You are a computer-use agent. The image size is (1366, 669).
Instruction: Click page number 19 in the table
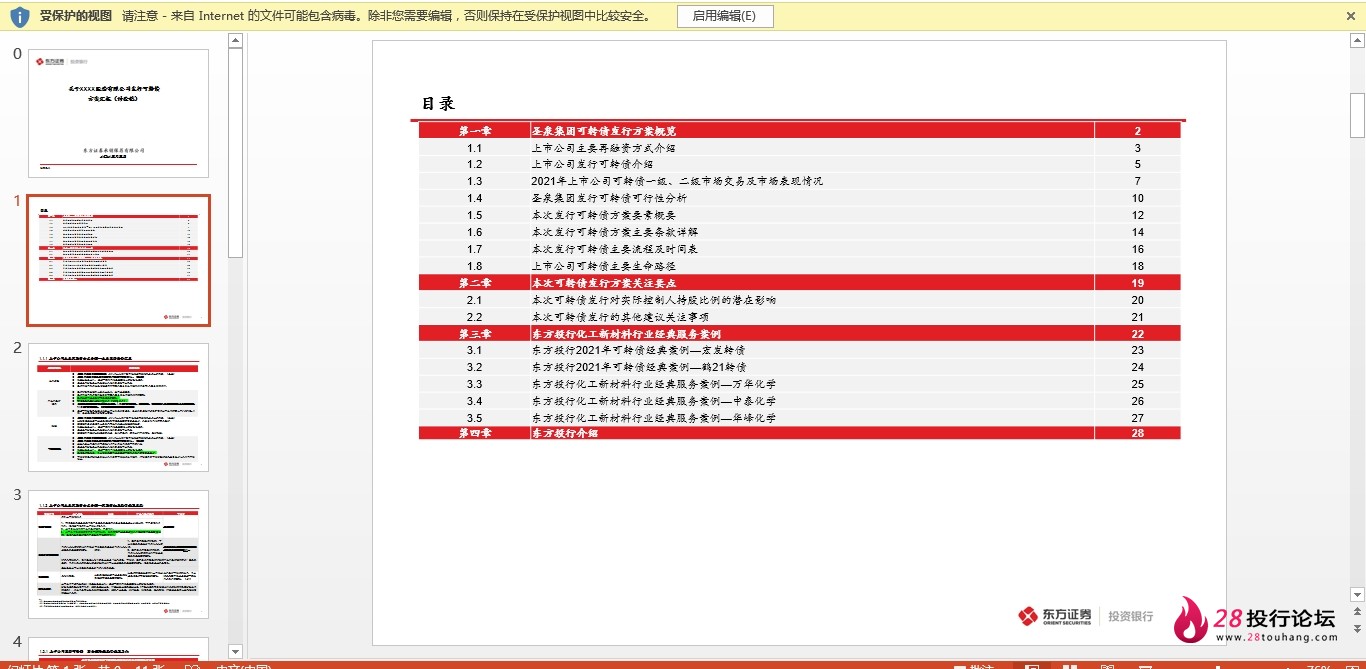click(1138, 283)
